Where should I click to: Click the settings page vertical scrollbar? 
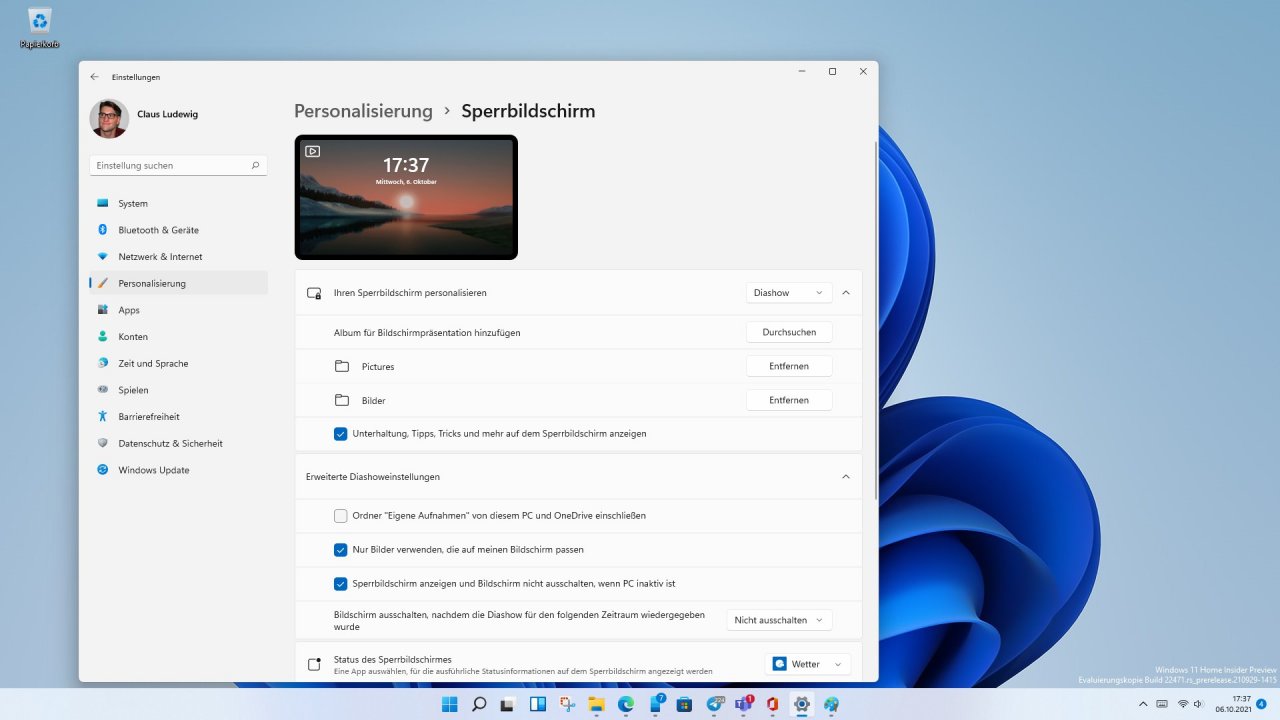(876, 320)
